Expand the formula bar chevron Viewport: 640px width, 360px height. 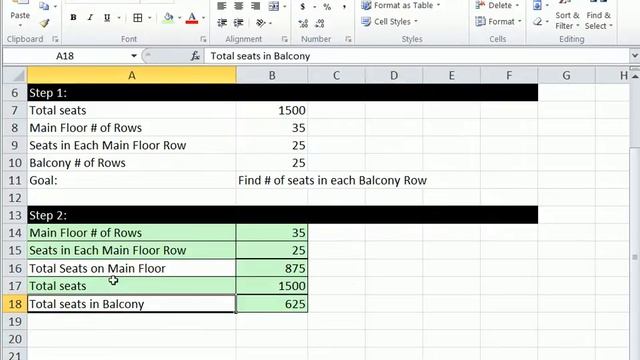click(x=634, y=56)
